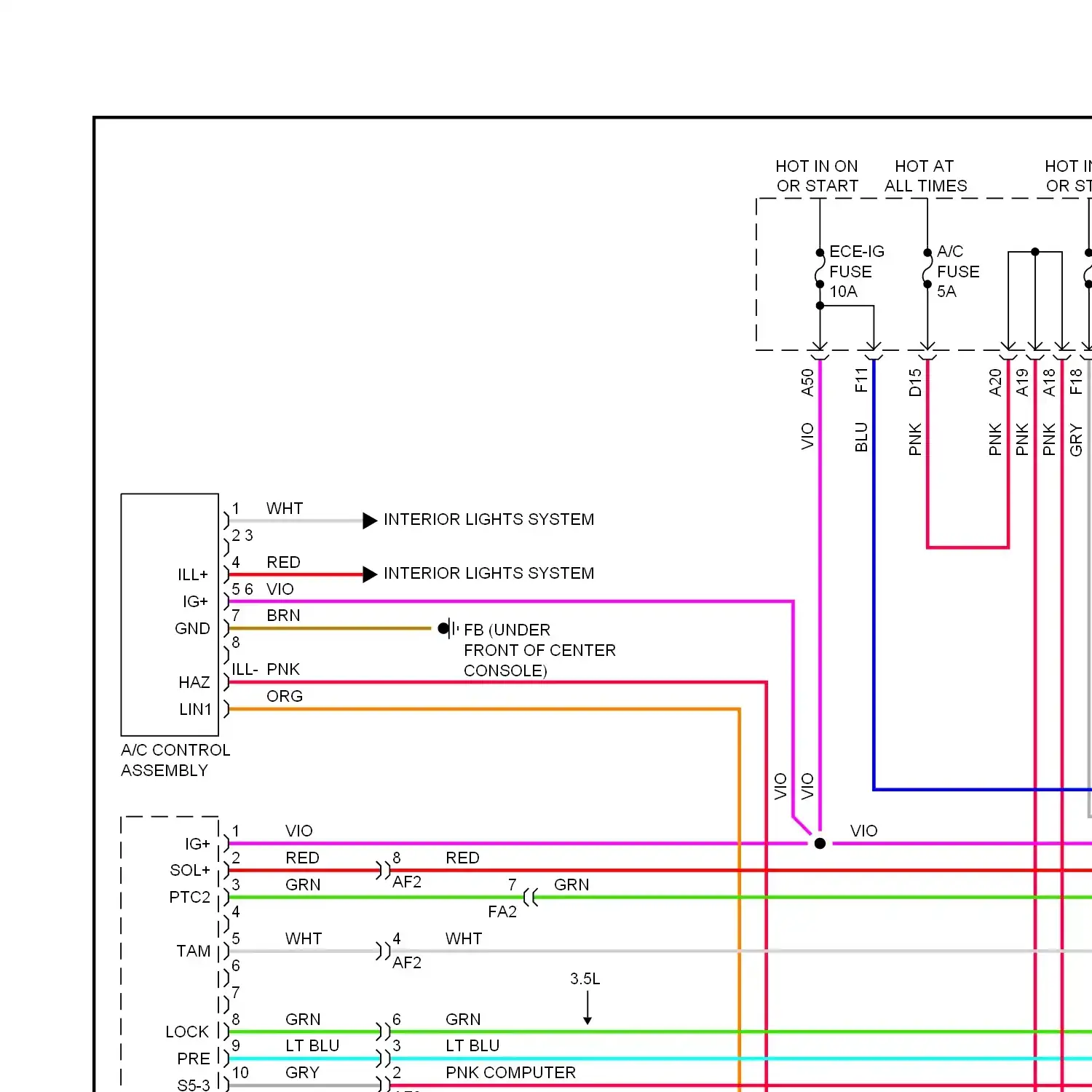The width and height of the screenshot is (1092, 1092).
Task: Select the "LOCK" terminal label
Action: point(187,1032)
